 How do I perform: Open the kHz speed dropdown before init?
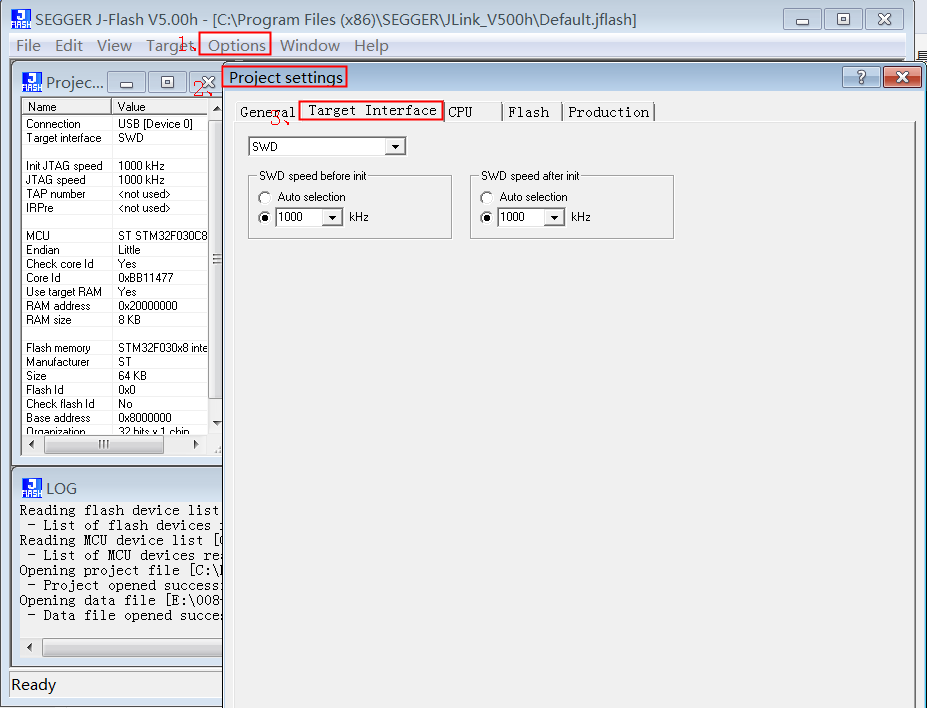coord(335,217)
